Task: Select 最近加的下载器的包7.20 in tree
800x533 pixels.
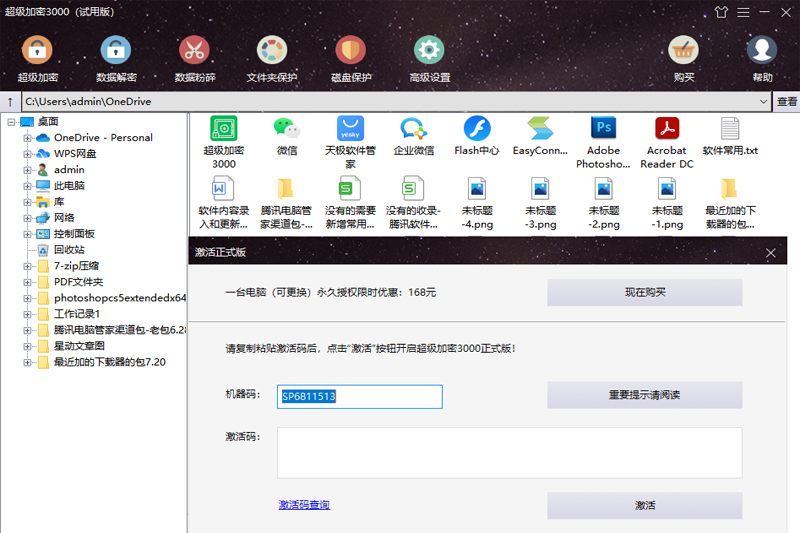Action: 110,362
